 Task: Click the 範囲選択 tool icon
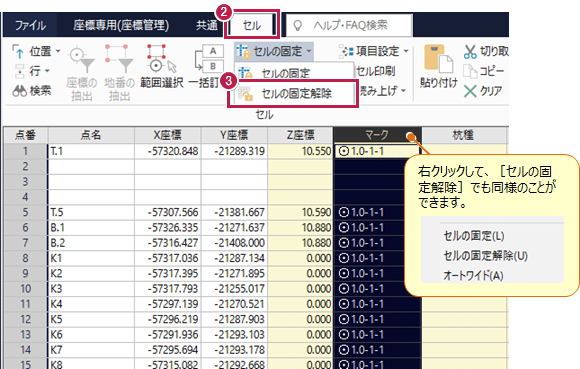[x=161, y=58]
